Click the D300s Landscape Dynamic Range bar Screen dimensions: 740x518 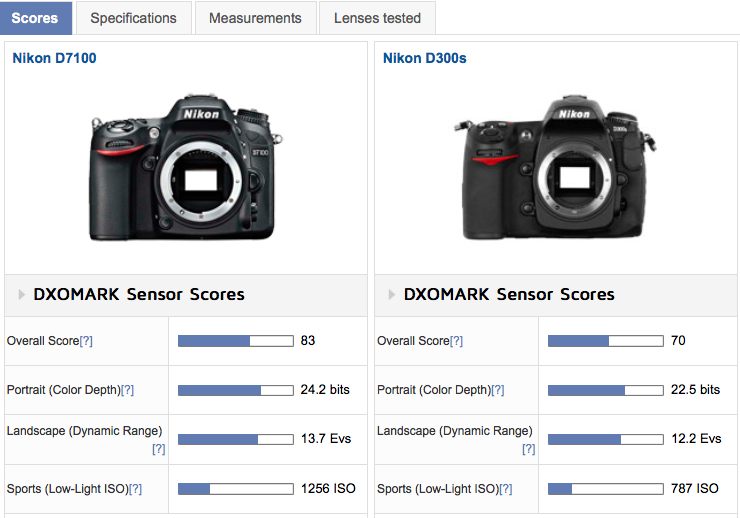[x=605, y=439]
